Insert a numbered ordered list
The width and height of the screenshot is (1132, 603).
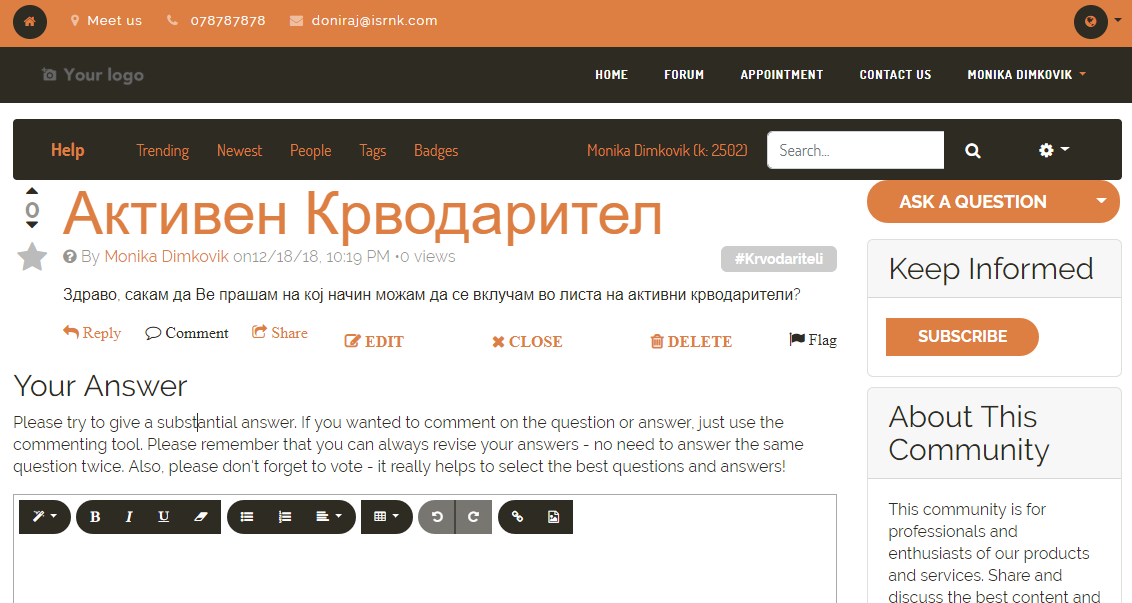tap(285, 517)
